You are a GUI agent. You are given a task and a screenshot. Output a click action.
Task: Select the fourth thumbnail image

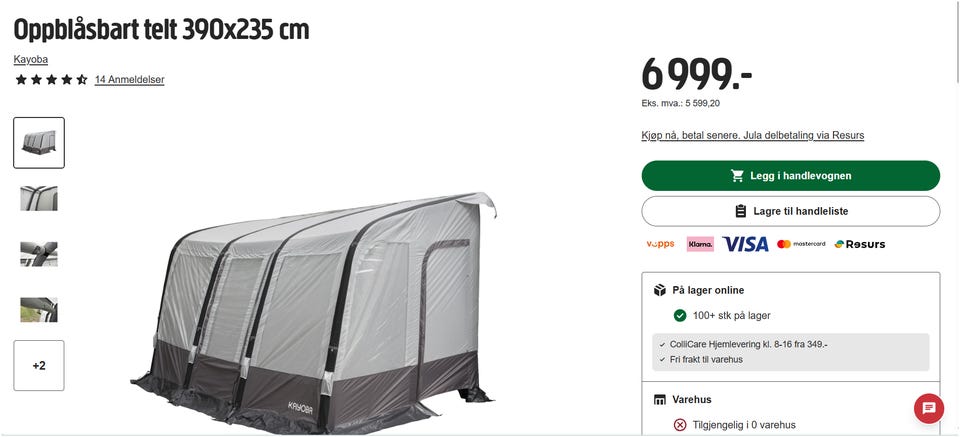[39, 310]
